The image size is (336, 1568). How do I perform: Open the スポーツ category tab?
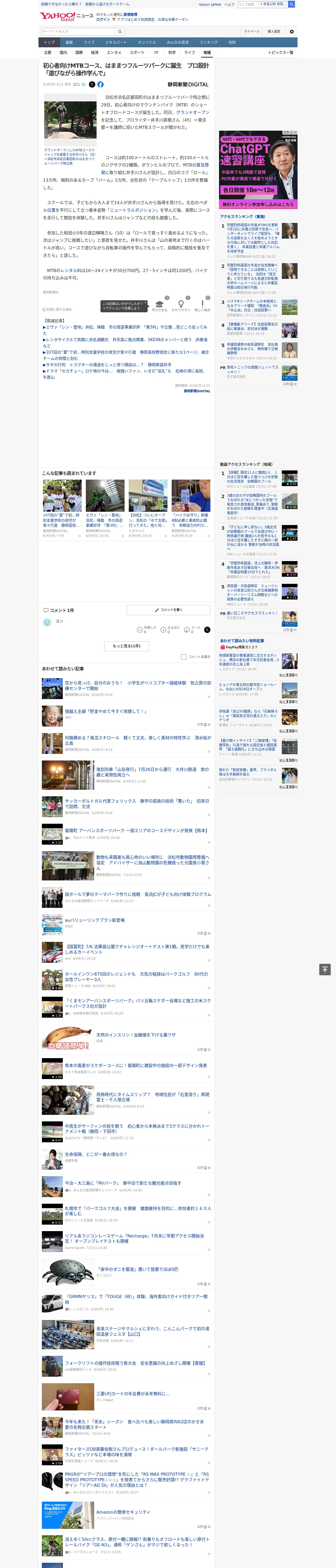coord(137,52)
